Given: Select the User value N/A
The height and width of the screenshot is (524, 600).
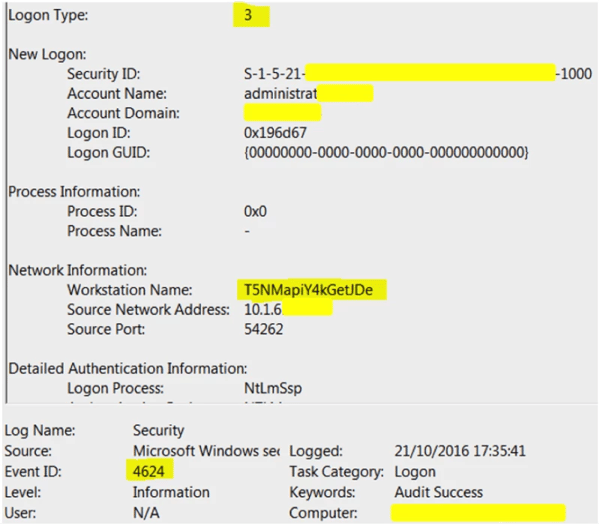Looking at the screenshot, I should [146, 512].
